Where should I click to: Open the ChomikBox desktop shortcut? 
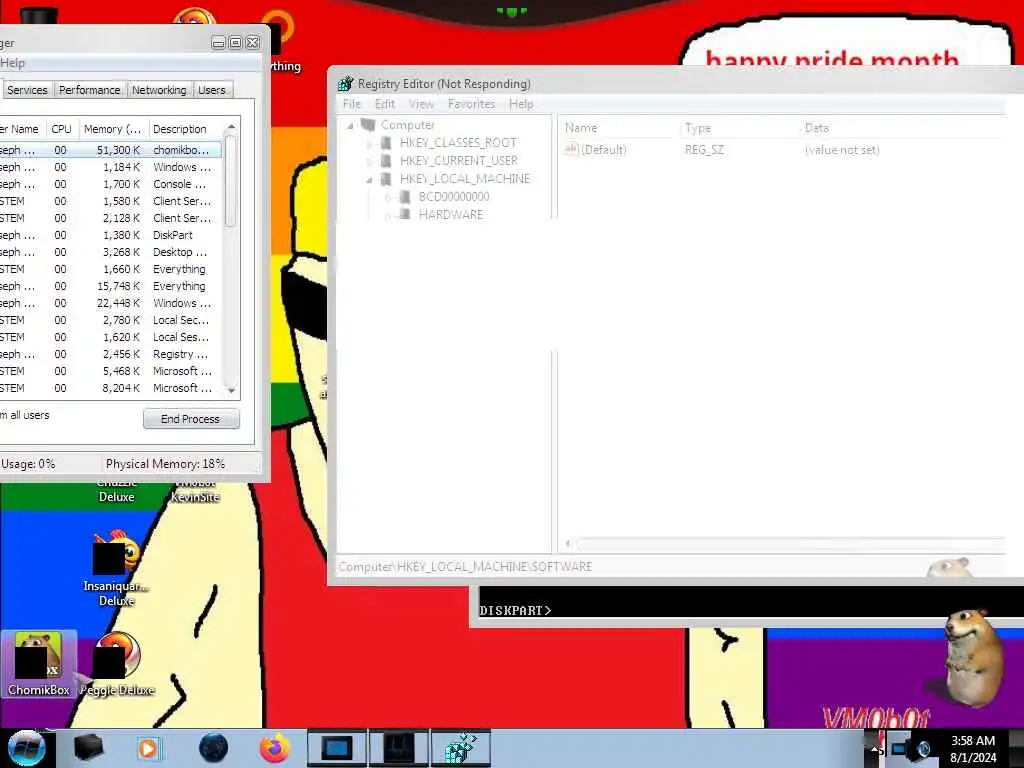click(39, 664)
